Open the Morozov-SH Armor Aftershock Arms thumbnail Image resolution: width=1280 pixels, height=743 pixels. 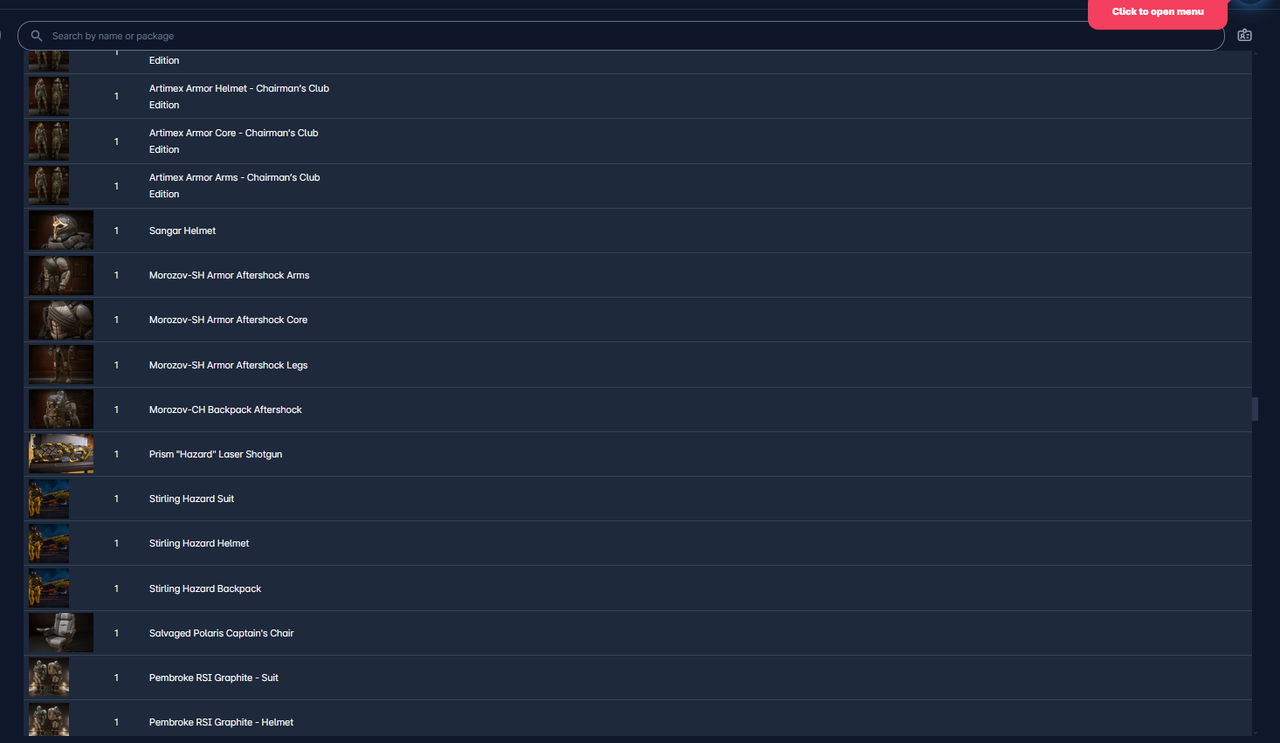coord(61,275)
